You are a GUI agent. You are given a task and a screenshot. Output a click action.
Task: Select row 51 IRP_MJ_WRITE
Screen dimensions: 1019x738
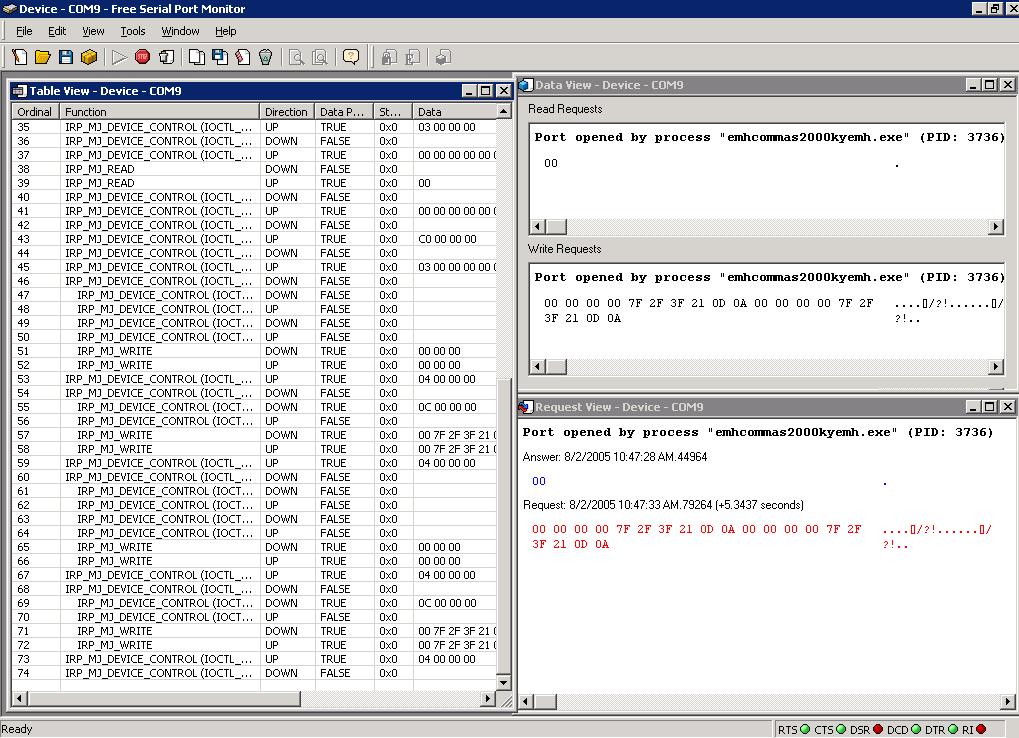(x=253, y=351)
